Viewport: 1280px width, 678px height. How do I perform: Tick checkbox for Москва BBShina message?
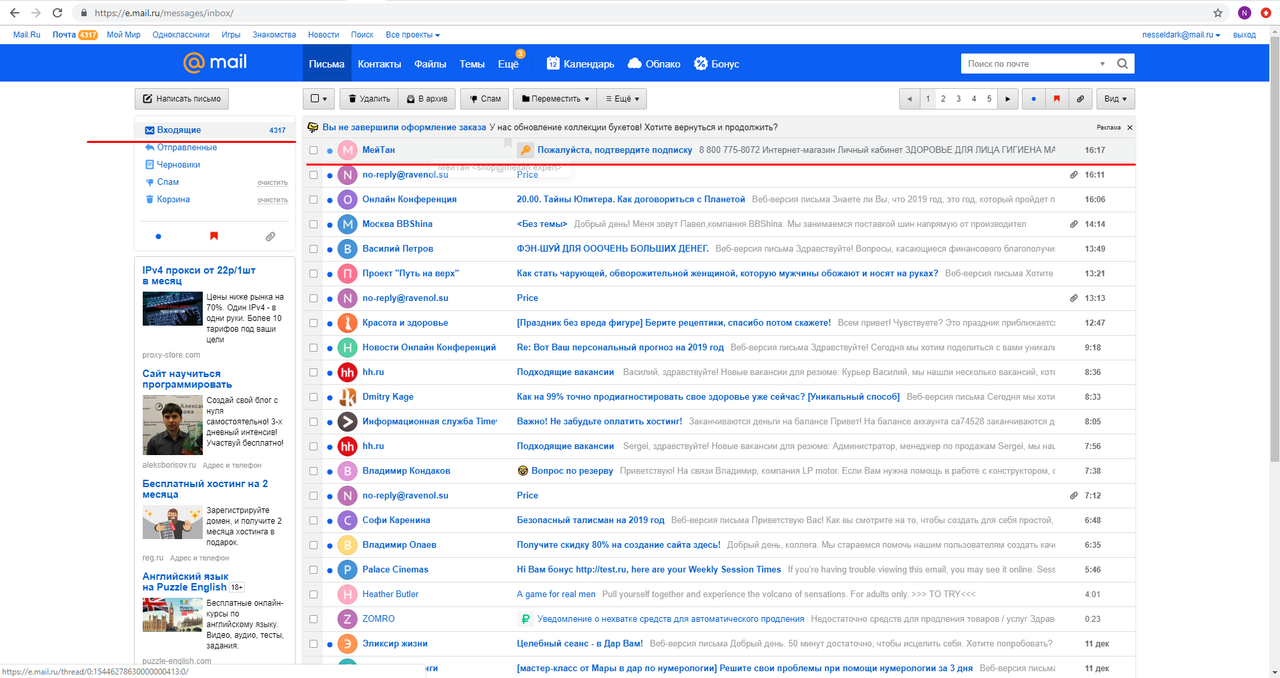(314, 224)
